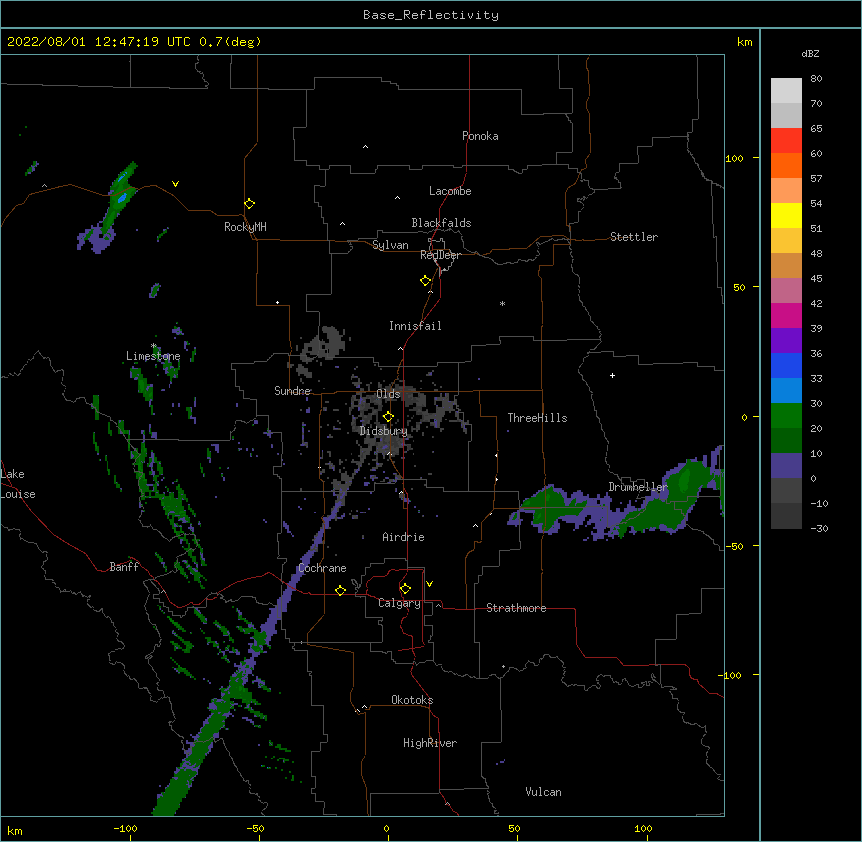Image resolution: width=862 pixels, height=842 pixels.
Task: Click the 45 value on the dBZ legend
Action: [x=816, y=278]
